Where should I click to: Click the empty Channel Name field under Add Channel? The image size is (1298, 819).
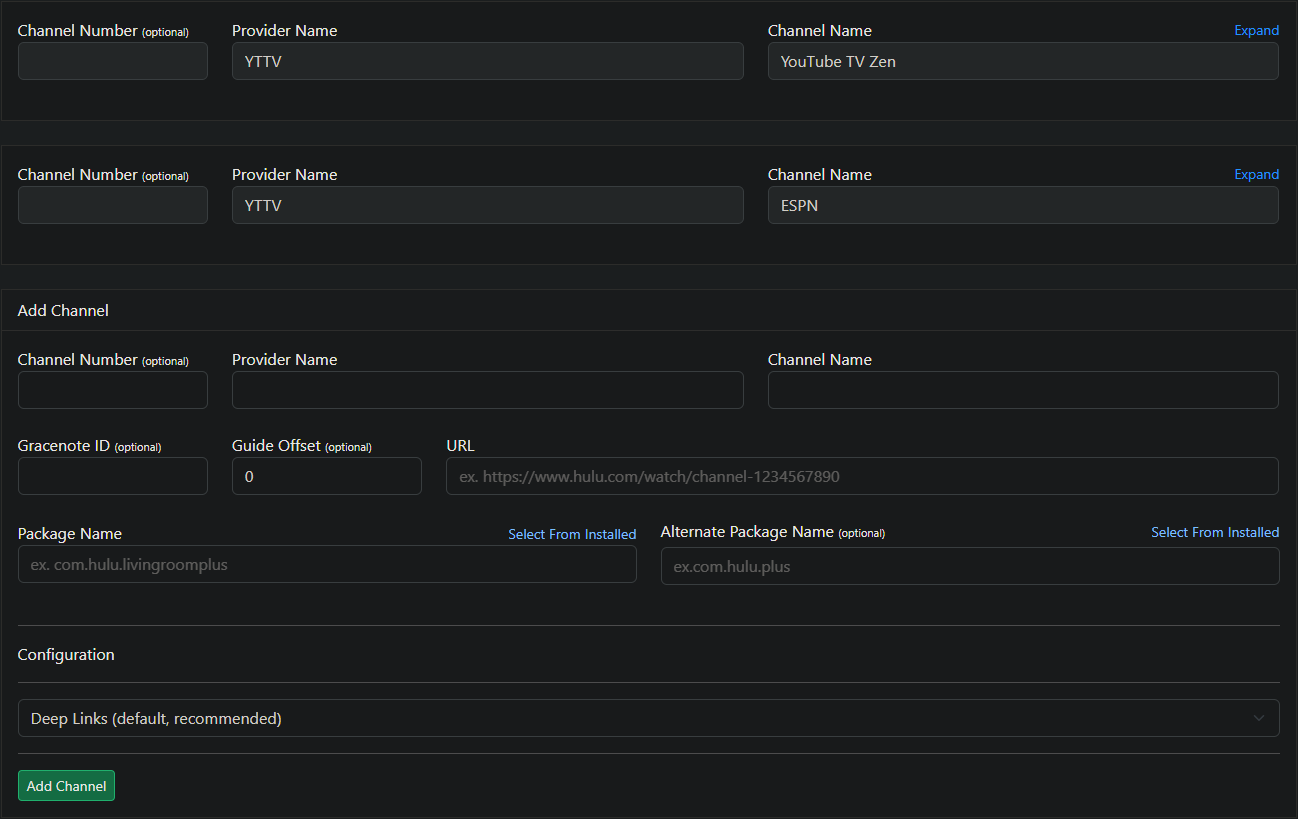click(1022, 390)
